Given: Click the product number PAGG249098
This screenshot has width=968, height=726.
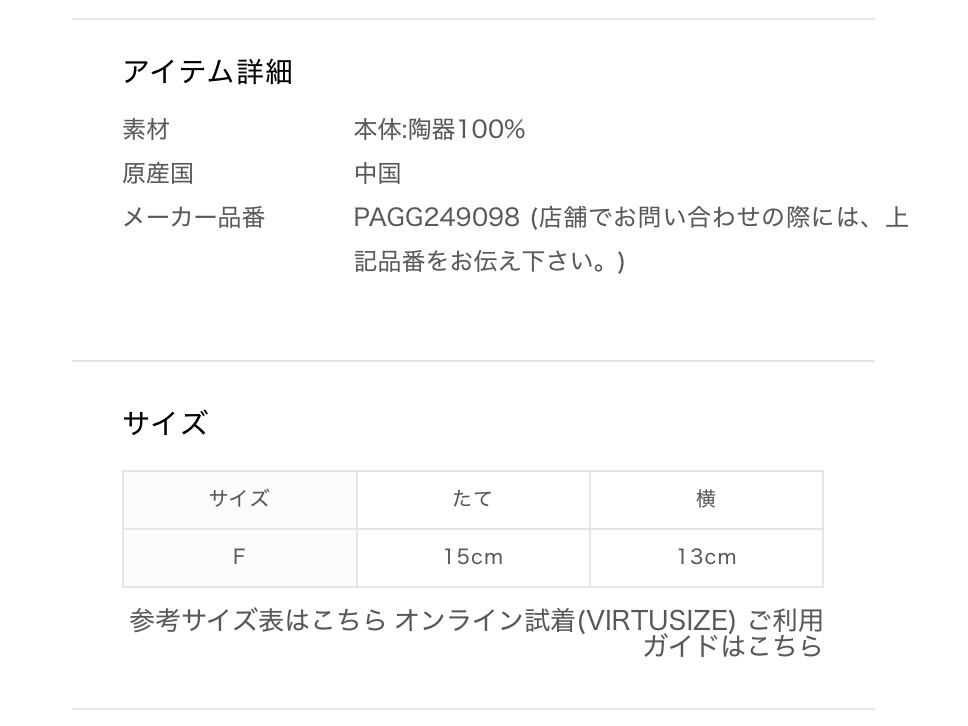Looking at the screenshot, I should click(x=437, y=218).
